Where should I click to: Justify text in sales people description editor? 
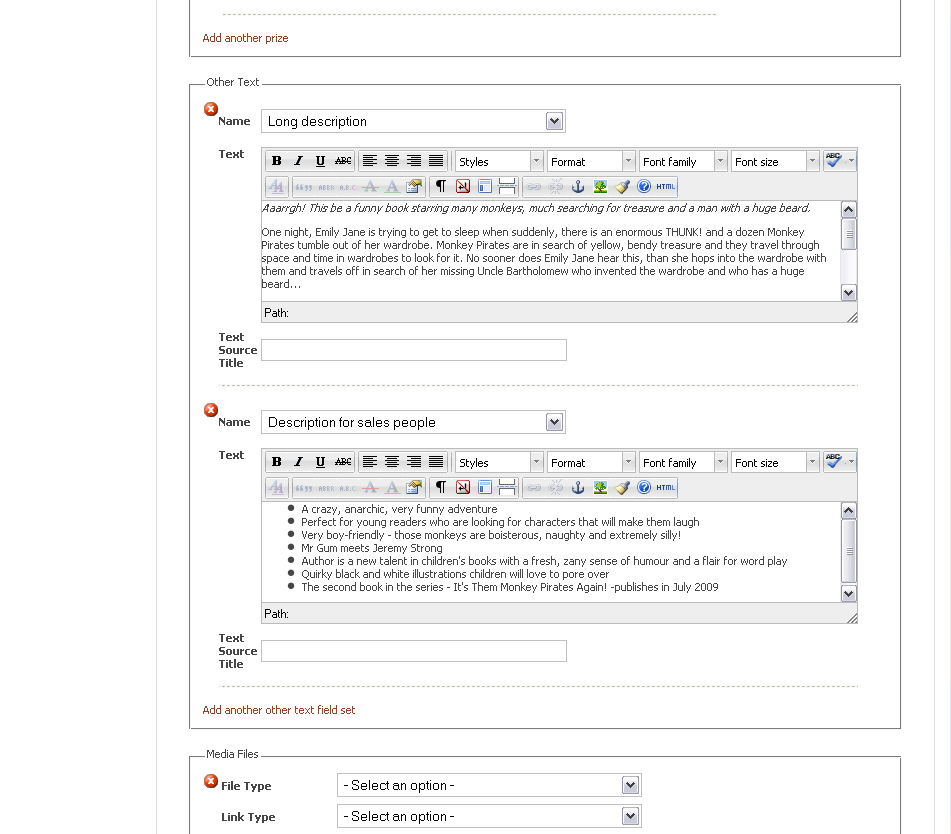click(436, 462)
